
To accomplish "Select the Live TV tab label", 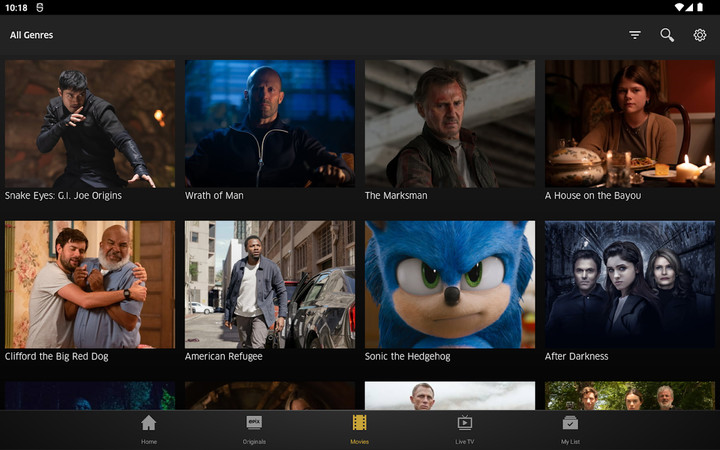I will click(x=465, y=442).
